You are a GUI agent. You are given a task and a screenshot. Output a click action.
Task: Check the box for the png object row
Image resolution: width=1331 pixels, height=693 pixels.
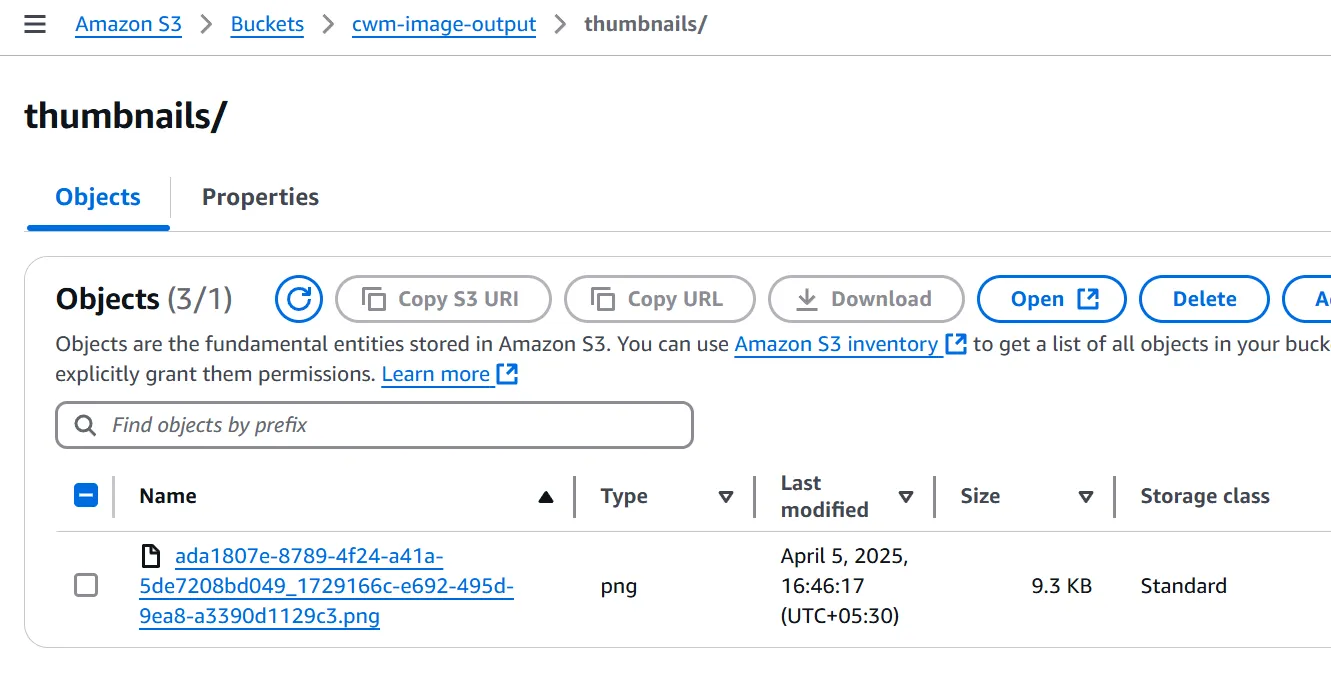click(x=87, y=586)
